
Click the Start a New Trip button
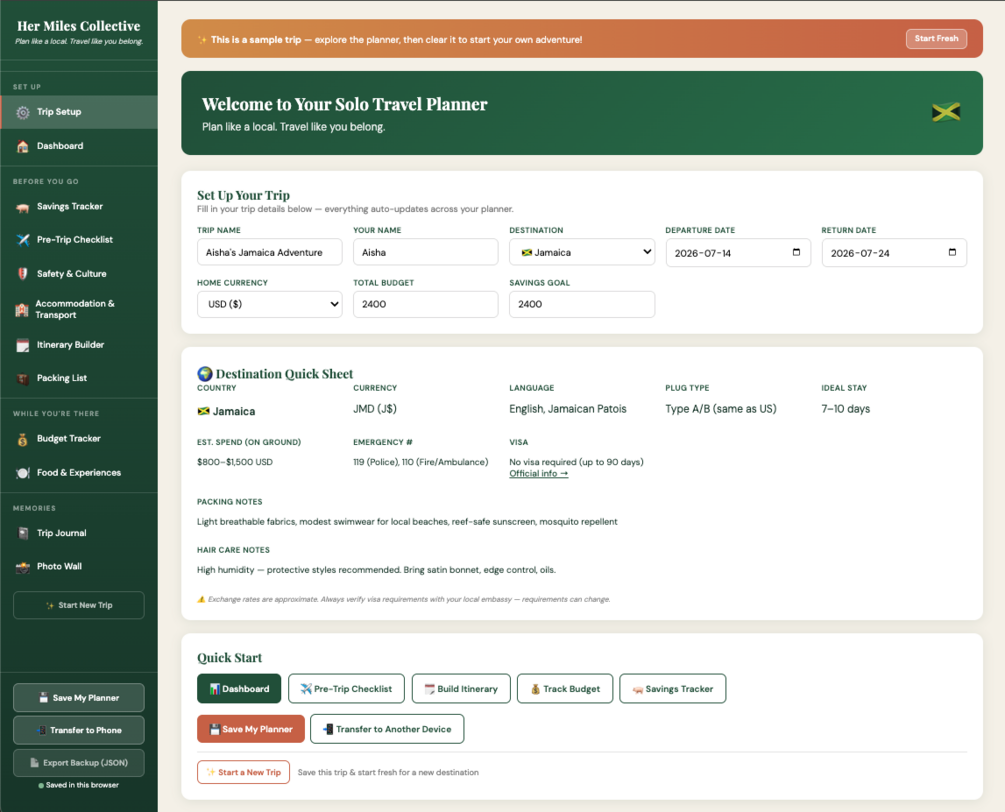coord(243,772)
